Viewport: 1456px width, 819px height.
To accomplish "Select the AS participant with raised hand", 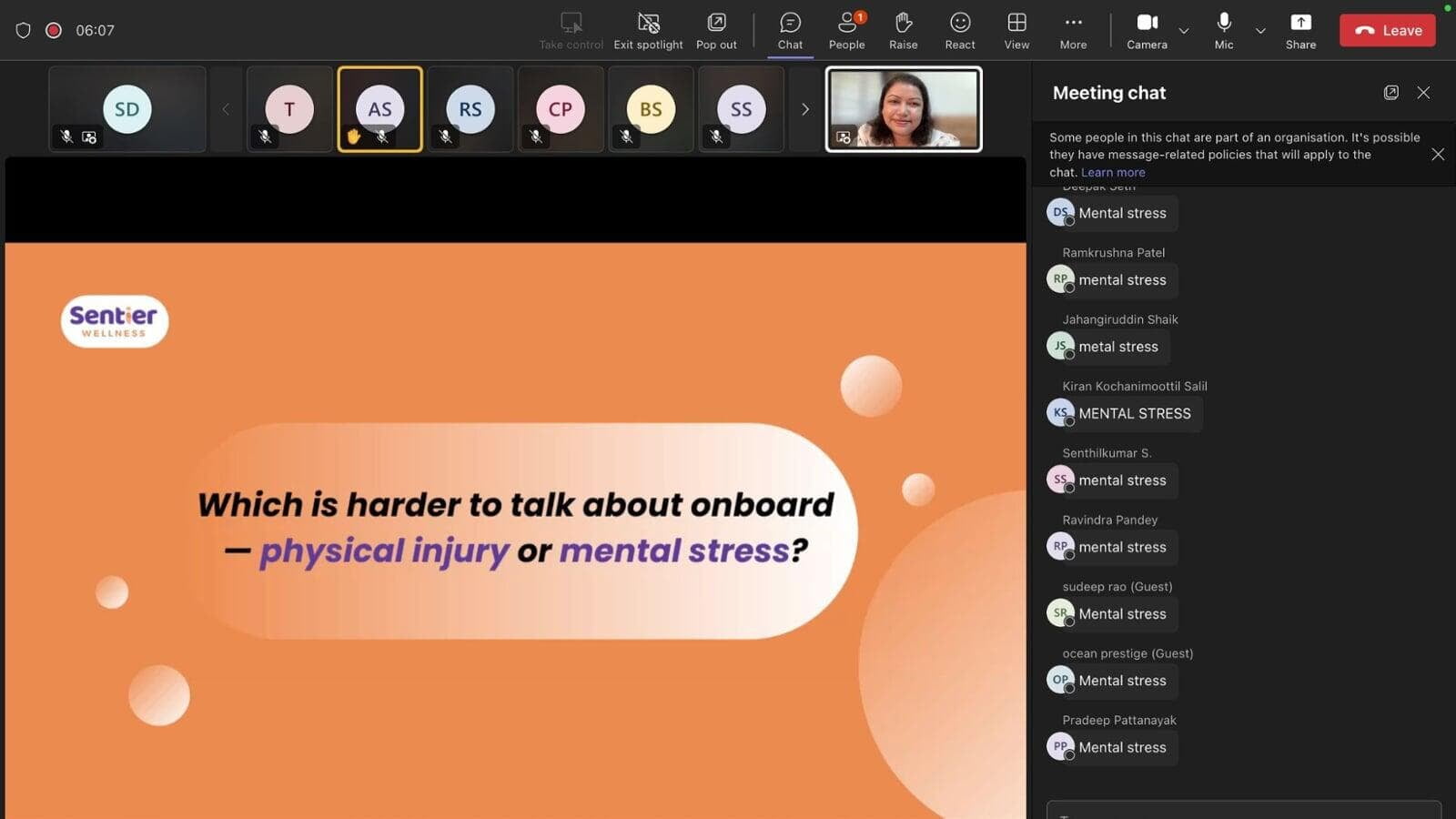I will 379,109.
